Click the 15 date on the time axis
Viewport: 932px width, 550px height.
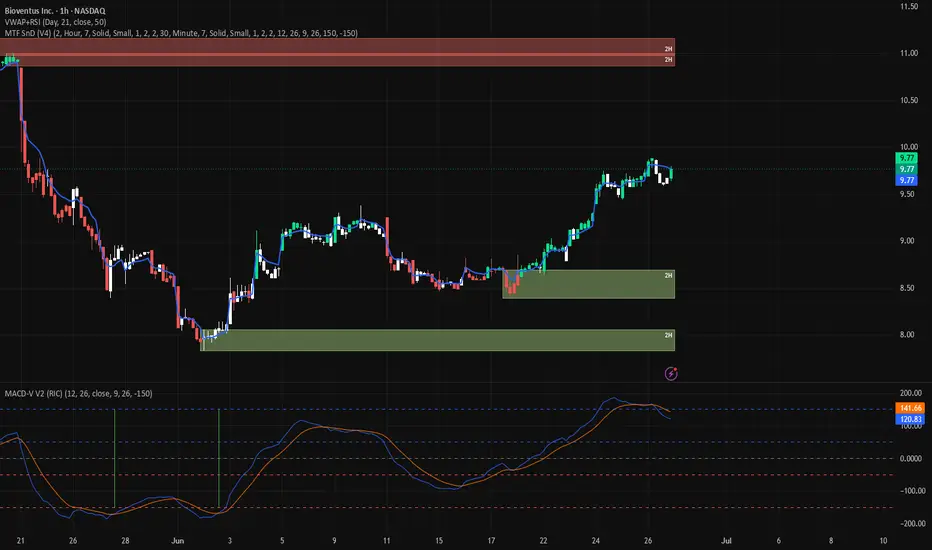coord(439,540)
